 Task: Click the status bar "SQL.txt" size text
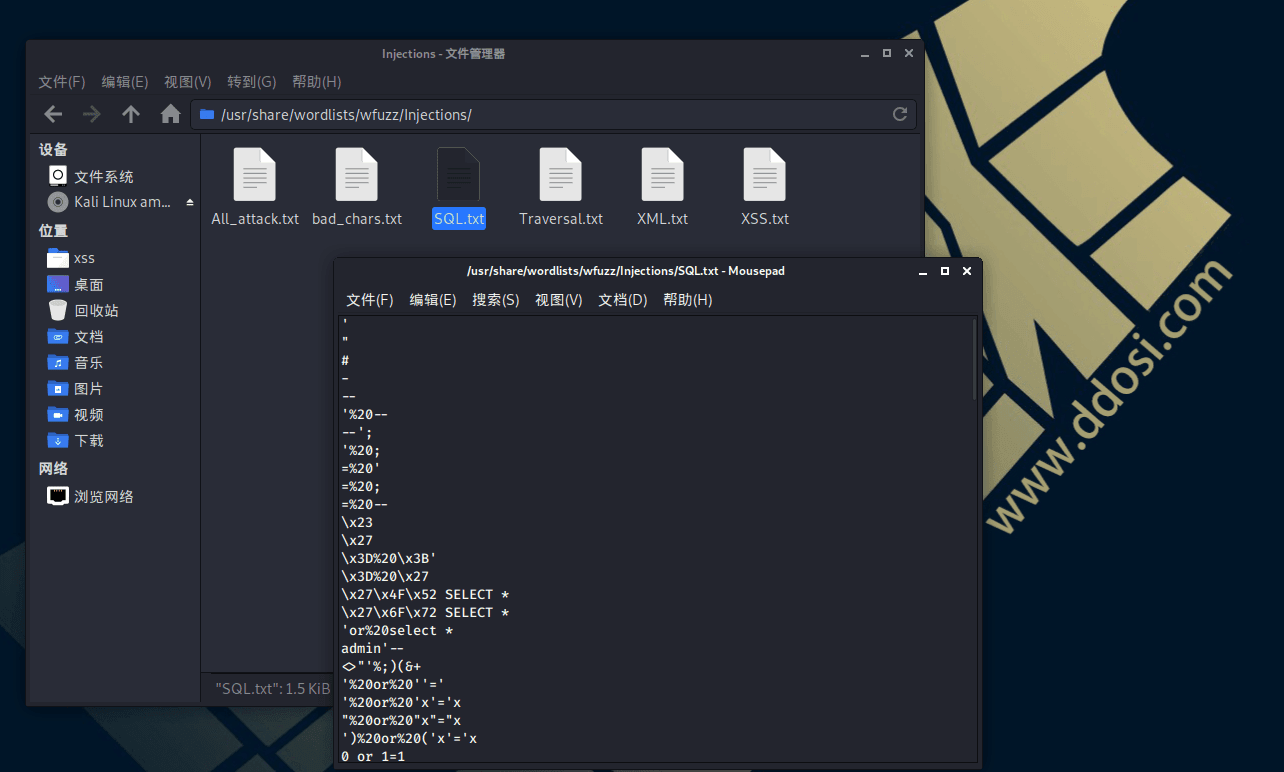(x=272, y=688)
